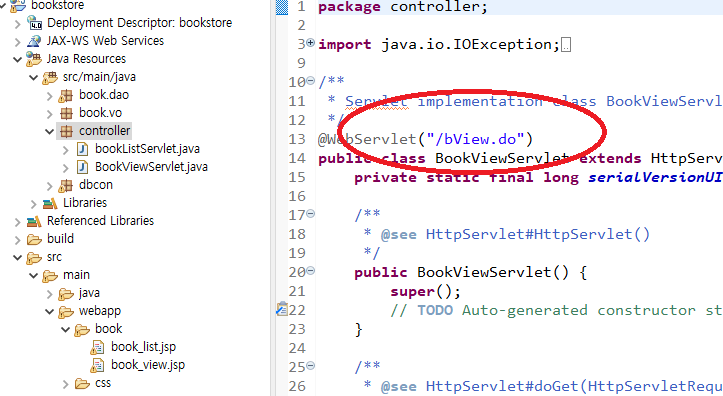Click the controller package icon

point(67,131)
